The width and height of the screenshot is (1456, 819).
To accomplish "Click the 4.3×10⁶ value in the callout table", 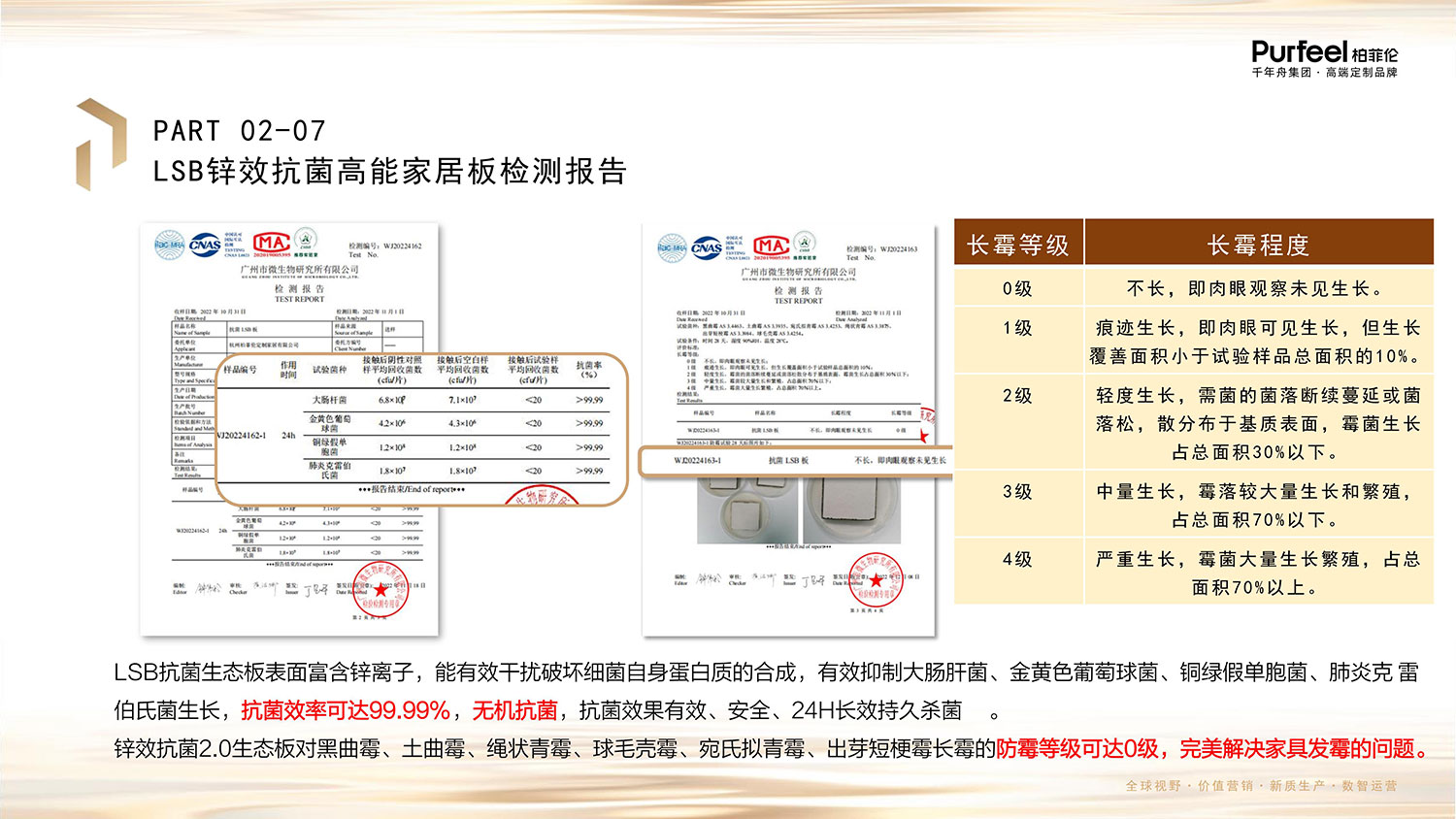I will pyautogui.click(x=462, y=423).
